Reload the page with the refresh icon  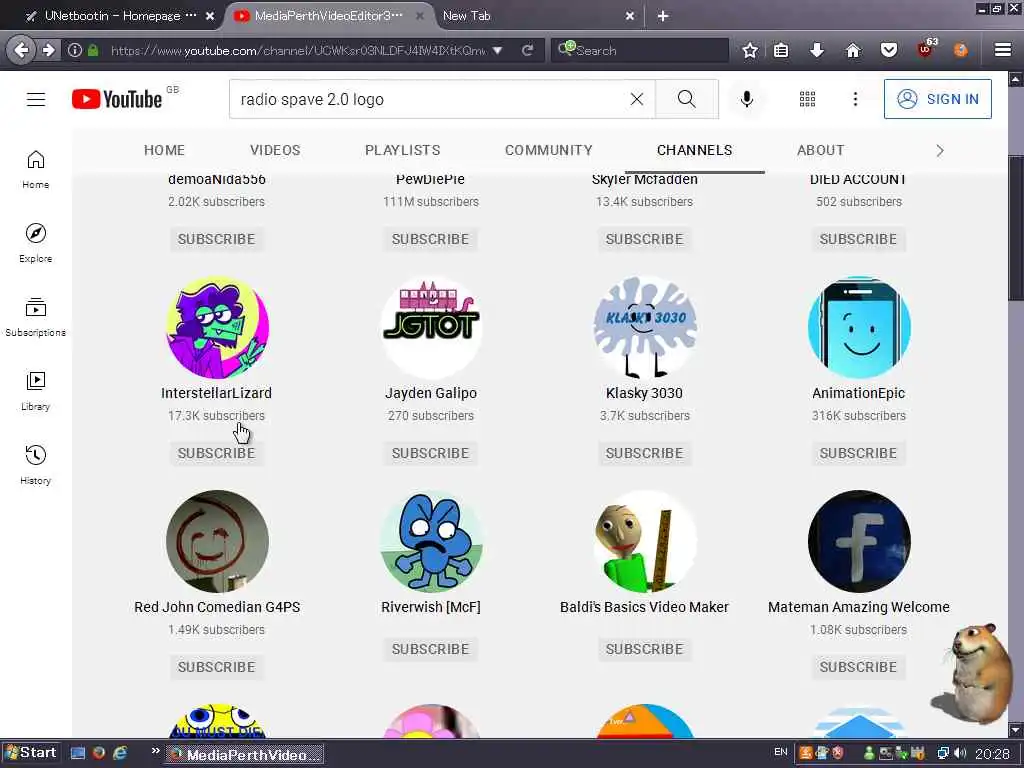coord(528,50)
